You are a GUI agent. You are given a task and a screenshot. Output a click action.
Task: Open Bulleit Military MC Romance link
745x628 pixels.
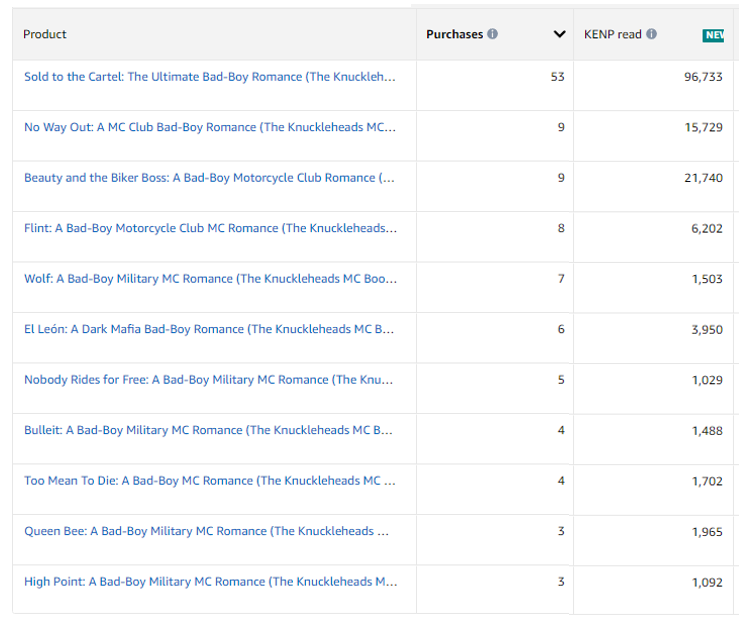click(210, 430)
